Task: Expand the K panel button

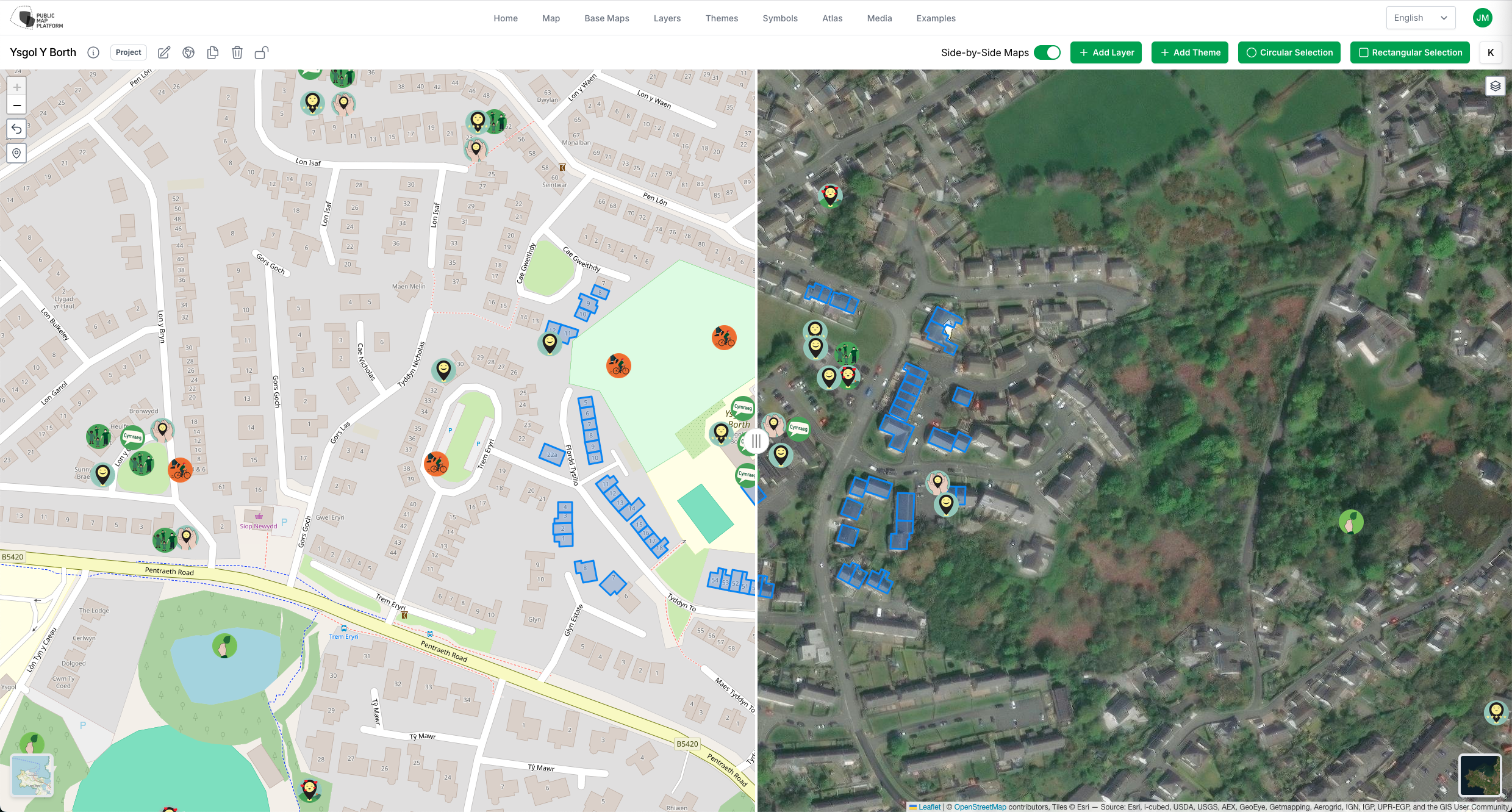Action: coord(1490,52)
